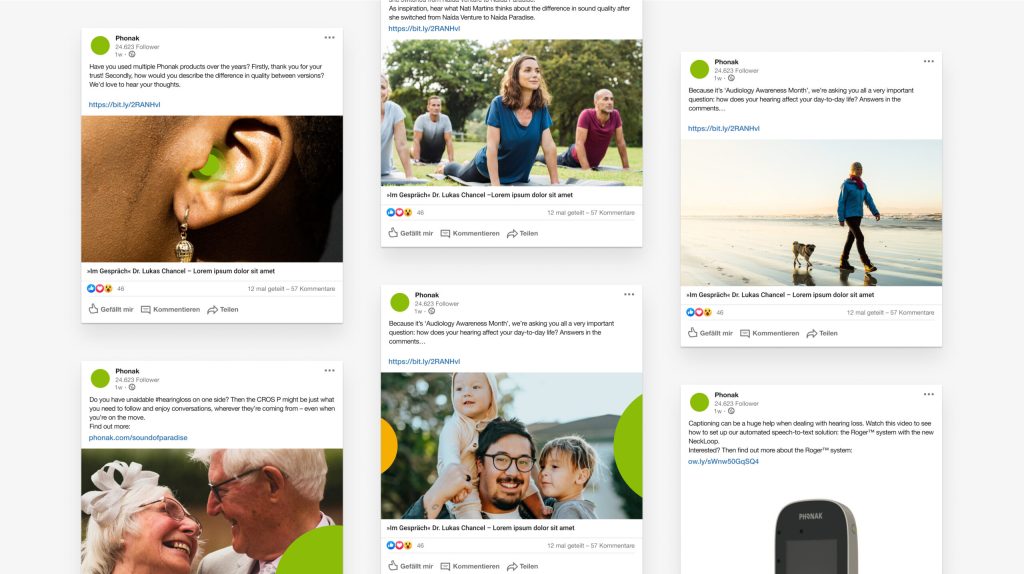
Task: Open ow.ly link in Roger post
Action: click(723, 462)
